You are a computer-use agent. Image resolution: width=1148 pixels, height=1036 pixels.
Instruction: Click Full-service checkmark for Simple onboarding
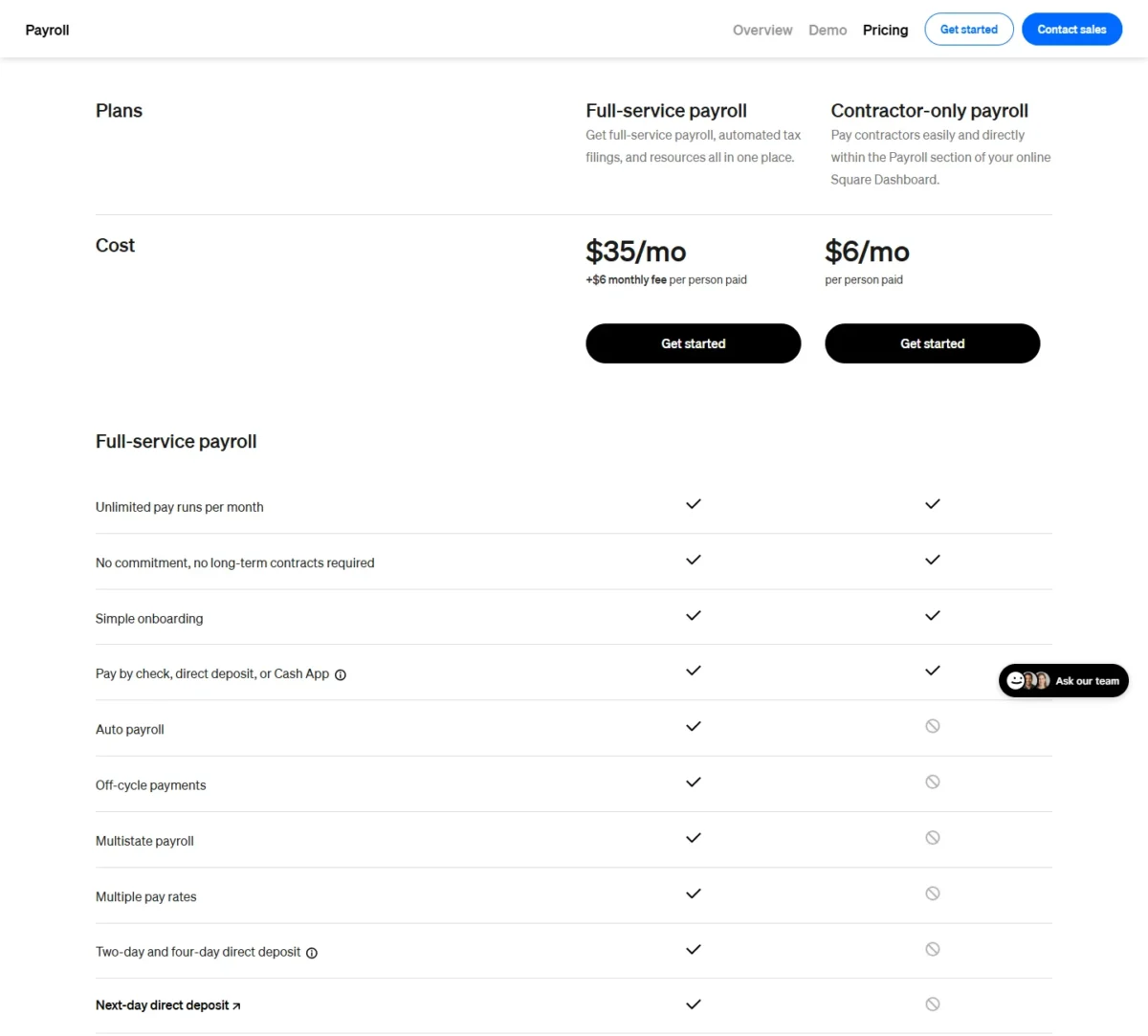[694, 615]
